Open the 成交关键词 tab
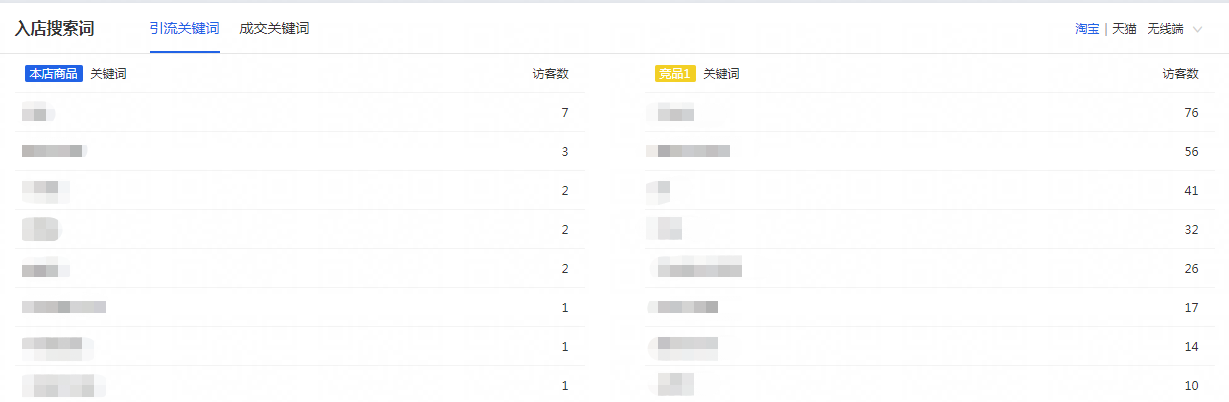 [274, 29]
